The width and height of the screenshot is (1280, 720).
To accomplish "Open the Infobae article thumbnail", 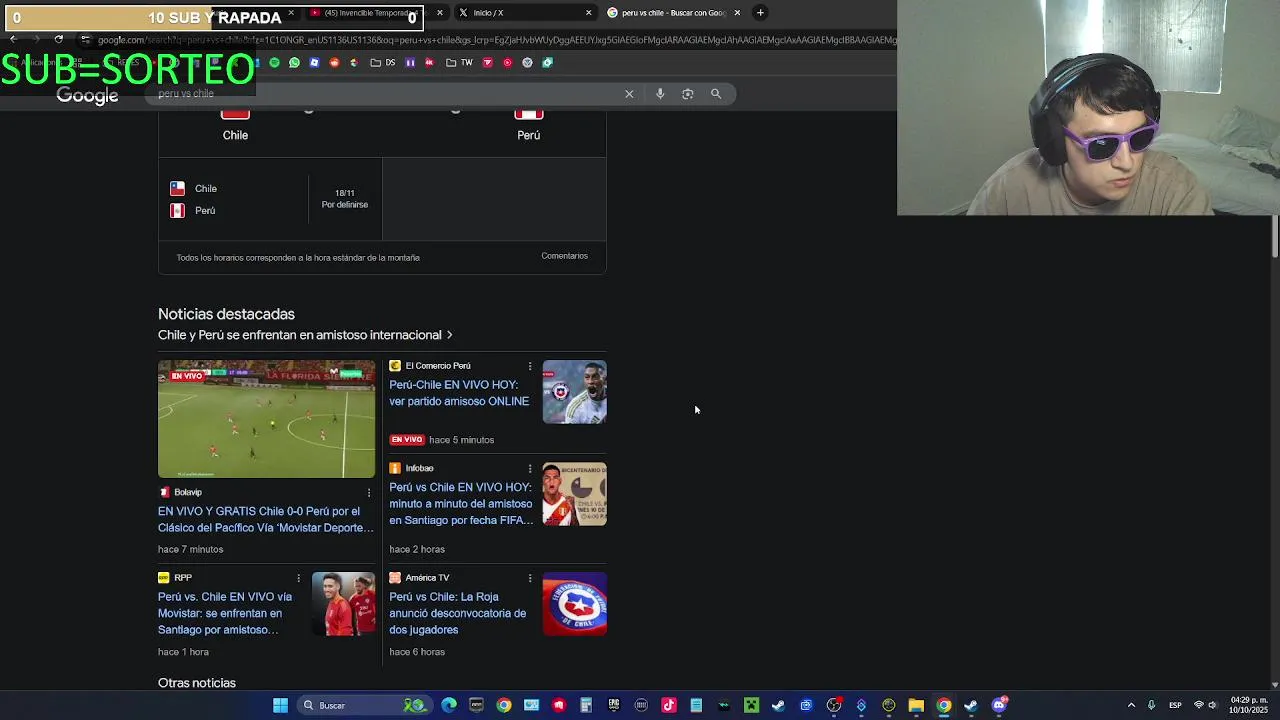I will [x=575, y=494].
